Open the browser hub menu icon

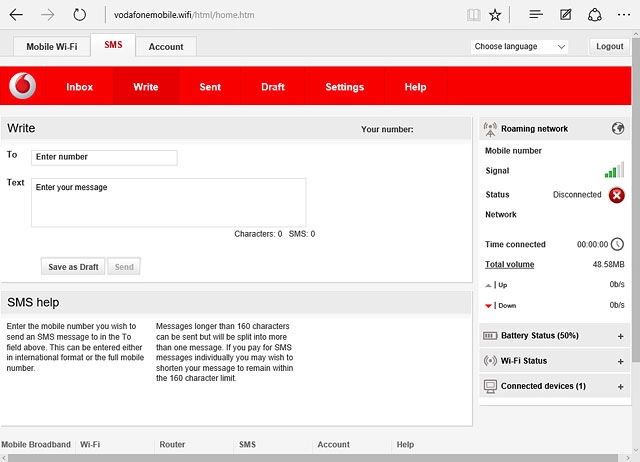(x=536, y=15)
